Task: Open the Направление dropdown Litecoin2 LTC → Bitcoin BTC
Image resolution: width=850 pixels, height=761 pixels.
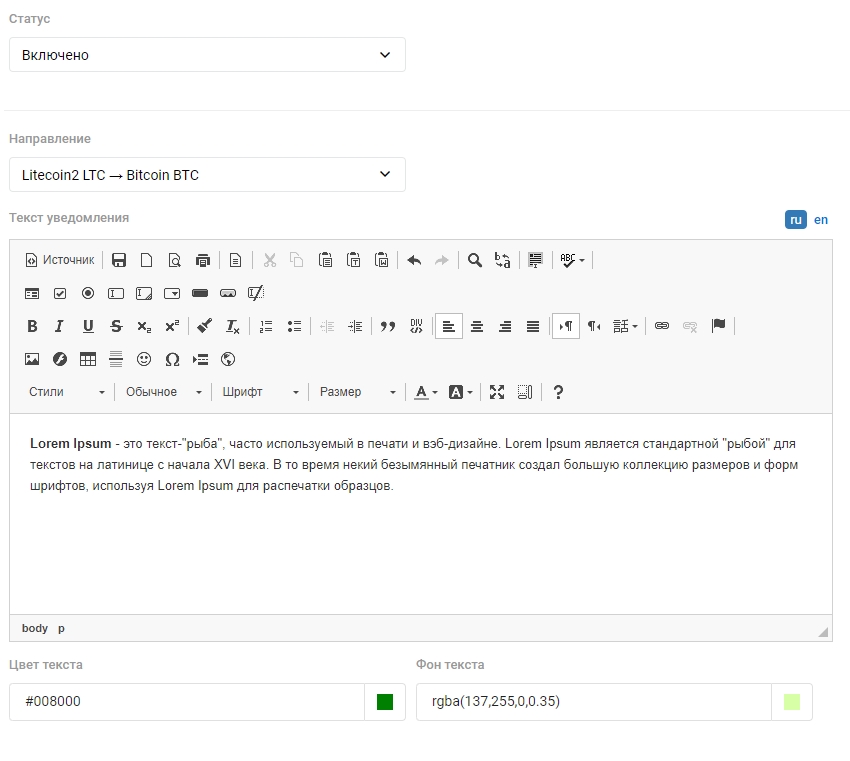Action: (207, 175)
